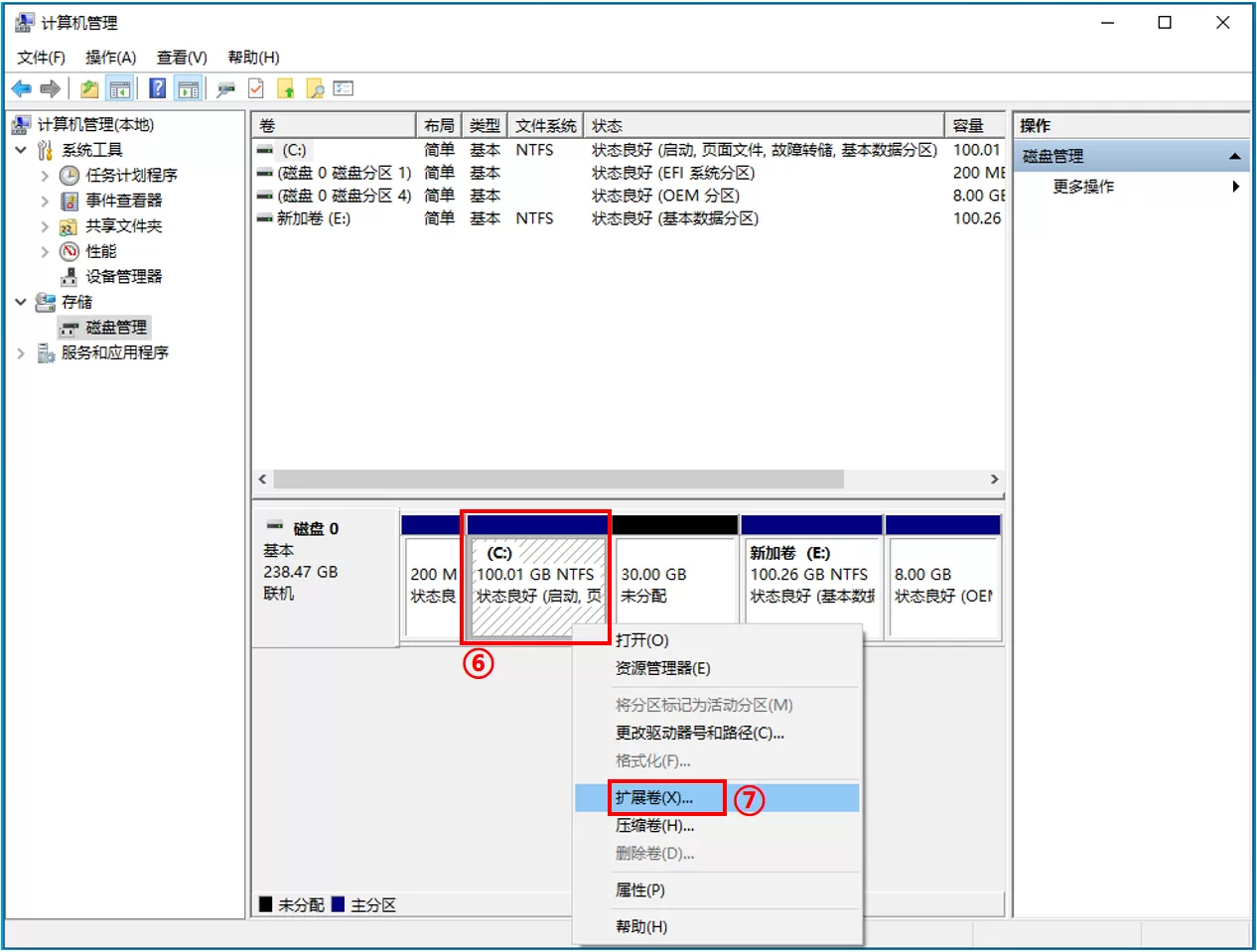Collapse the 磁盘管理 section in the 操作 pane
This screenshot has width=1257, height=952.
[1235, 155]
